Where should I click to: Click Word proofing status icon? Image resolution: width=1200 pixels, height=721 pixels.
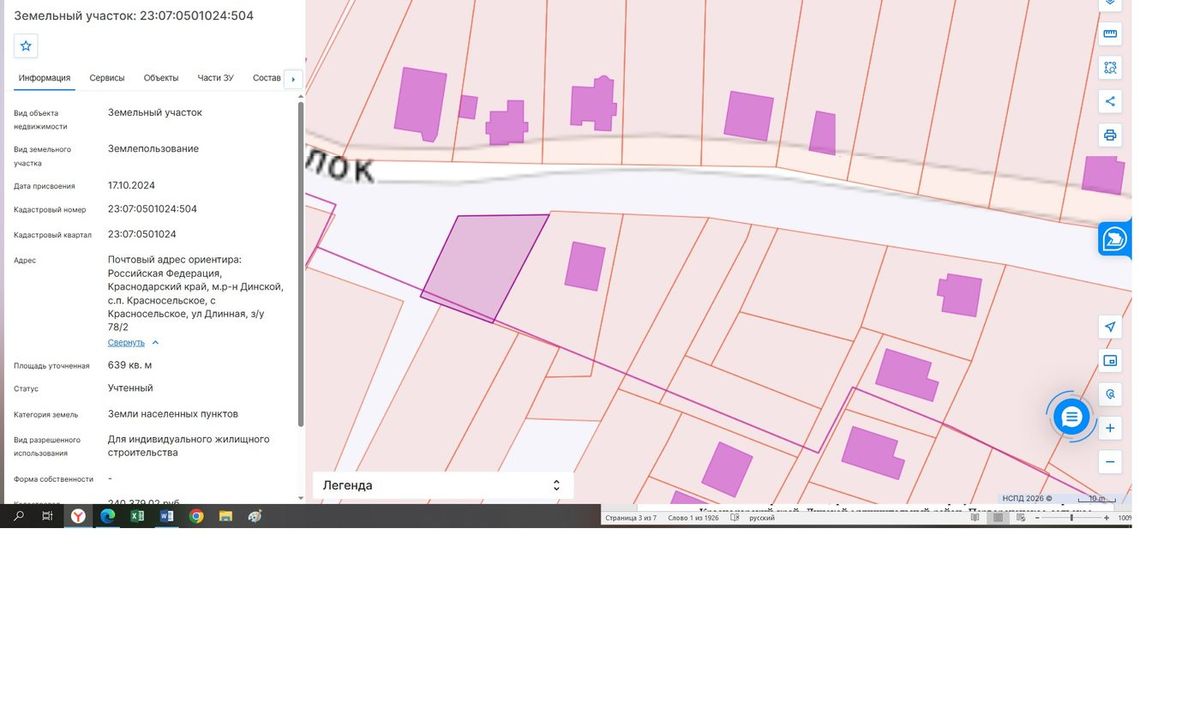click(735, 518)
